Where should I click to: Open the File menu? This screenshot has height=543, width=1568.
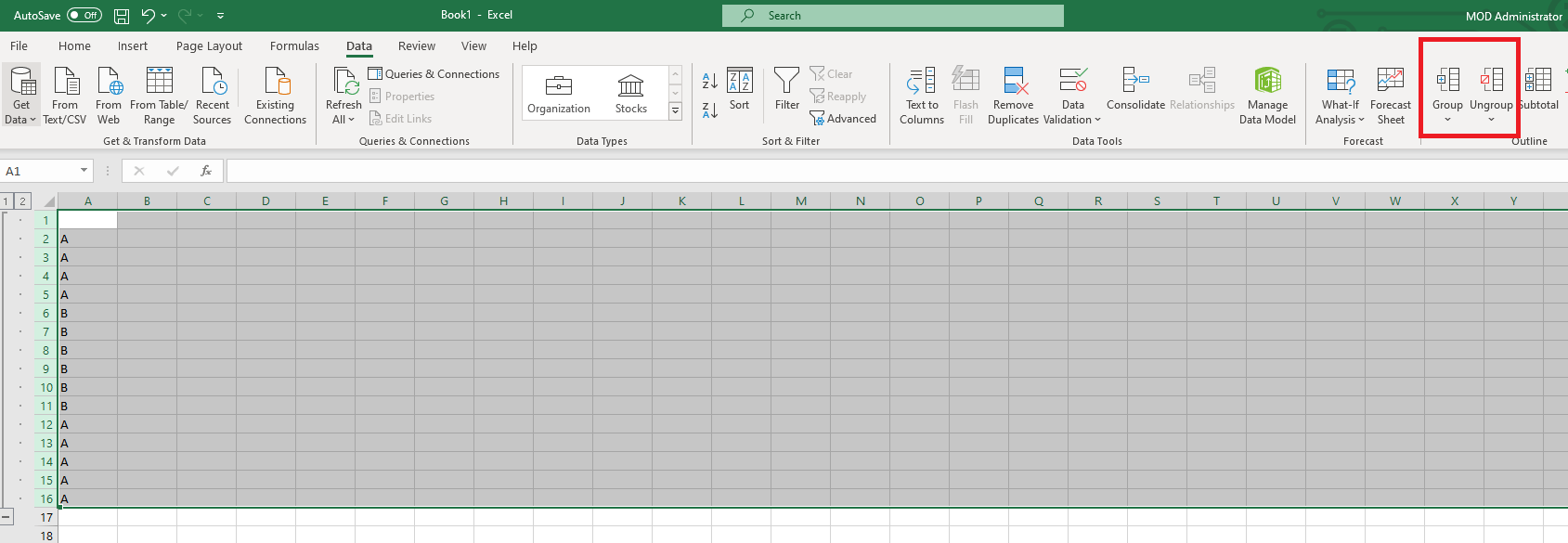pos(19,46)
